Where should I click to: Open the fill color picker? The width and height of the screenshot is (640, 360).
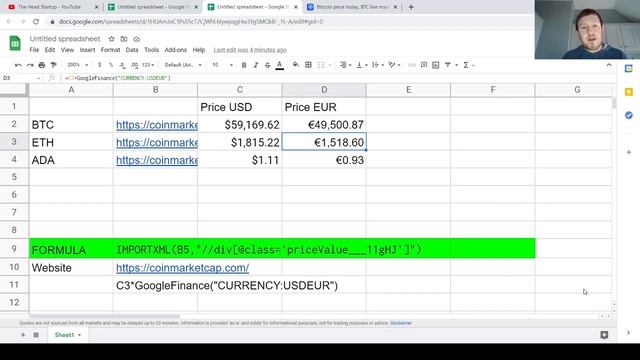pyautogui.click(x=296, y=65)
